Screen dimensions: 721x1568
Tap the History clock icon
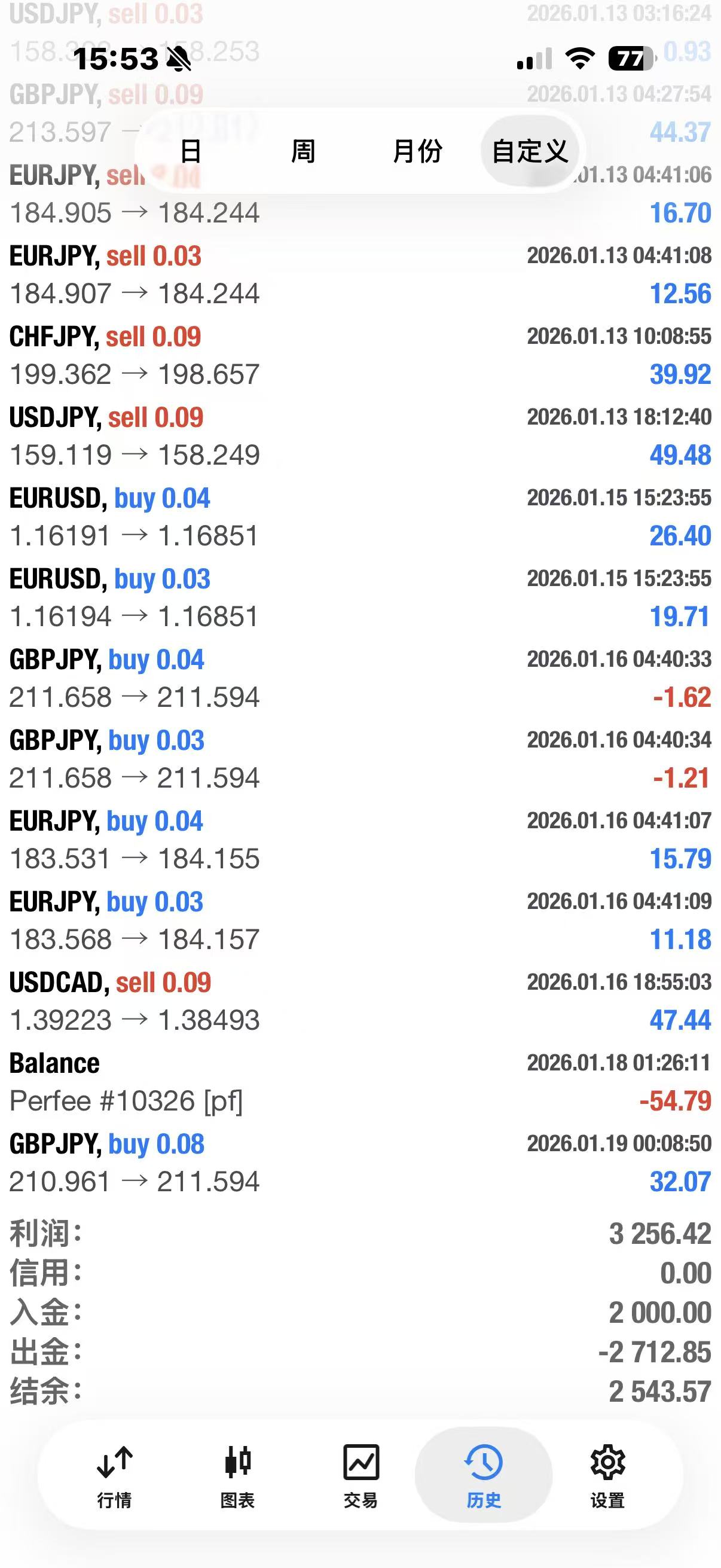pos(484,1462)
